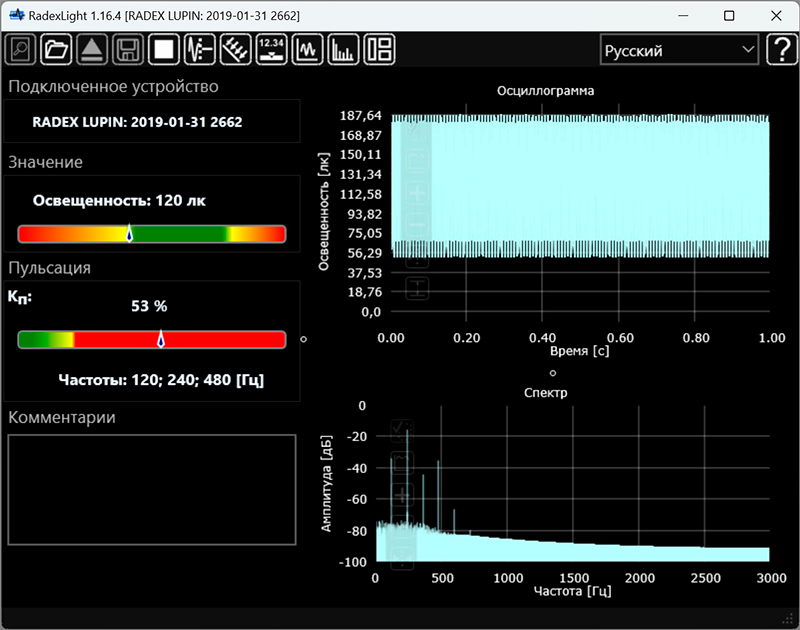Click the spectrum zoom-in plus icon
This screenshot has width=800, height=630.
[x=402, y=495]
